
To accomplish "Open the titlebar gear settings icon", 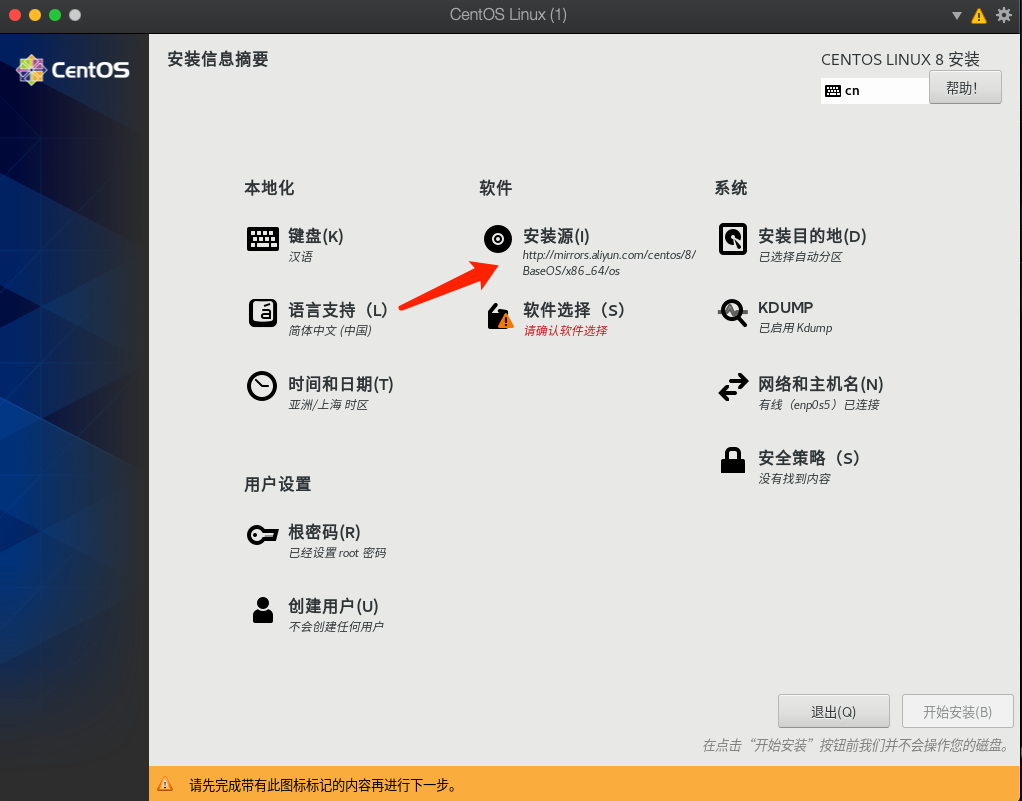I will [x=1003, y=15].
